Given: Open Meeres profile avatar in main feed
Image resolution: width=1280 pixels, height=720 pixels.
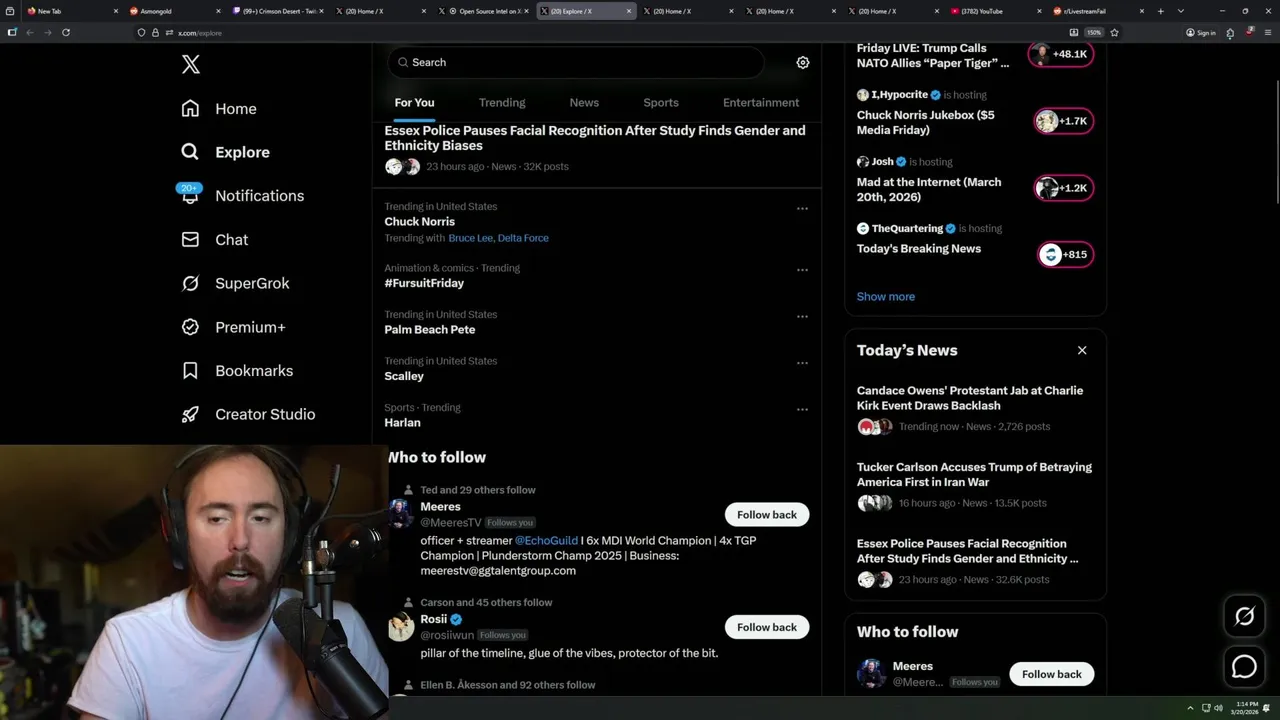Looking at the screenshot, I should [x=401, y=514].
